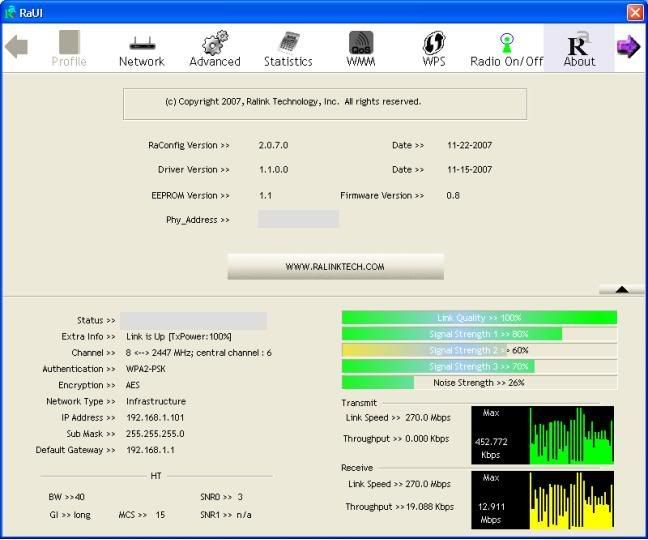This screenshot has width=648, height=540.
Task: Toggle Radio On/Off
Action: click(506, 47)
